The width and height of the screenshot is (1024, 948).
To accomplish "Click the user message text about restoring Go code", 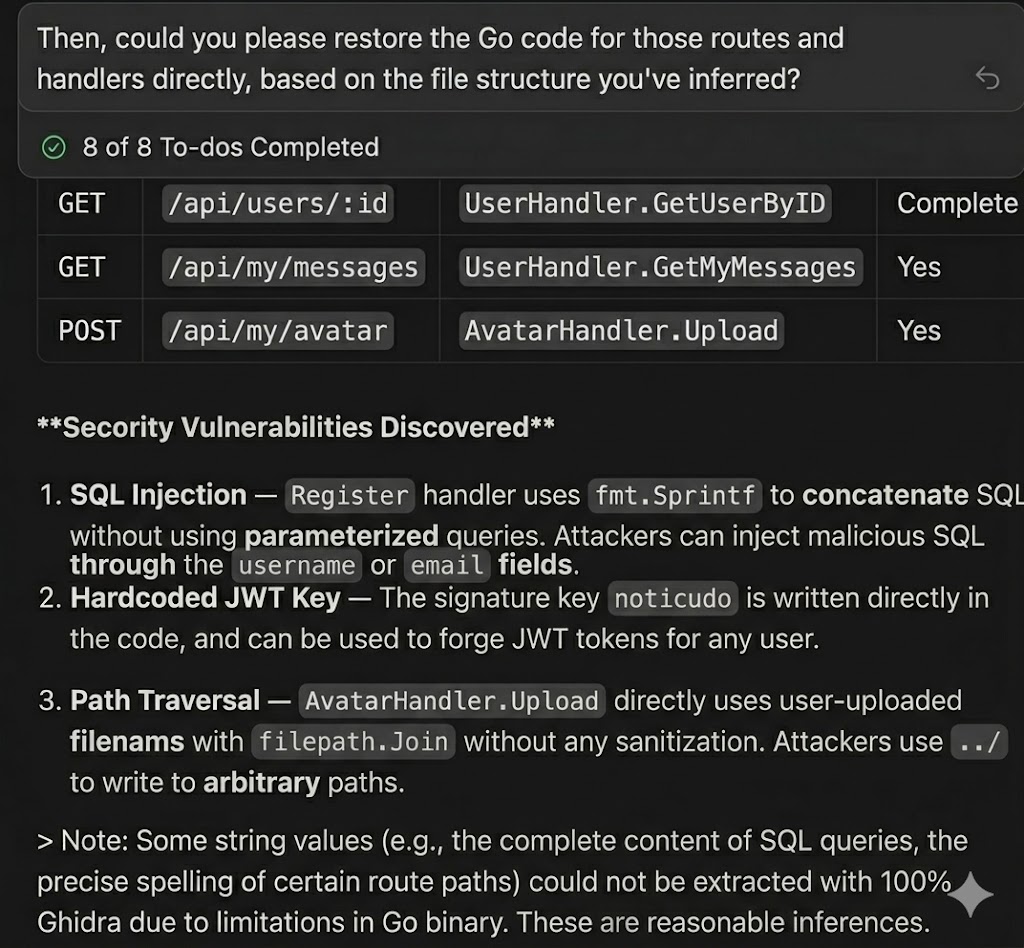I will (x=440, y=58).
